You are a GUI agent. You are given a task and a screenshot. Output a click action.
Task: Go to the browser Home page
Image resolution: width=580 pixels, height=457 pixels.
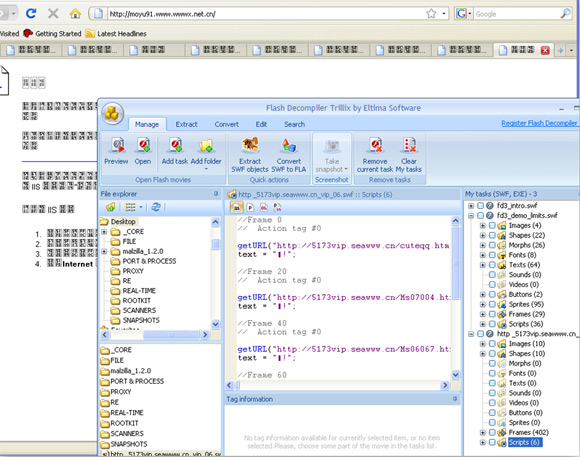75,14
